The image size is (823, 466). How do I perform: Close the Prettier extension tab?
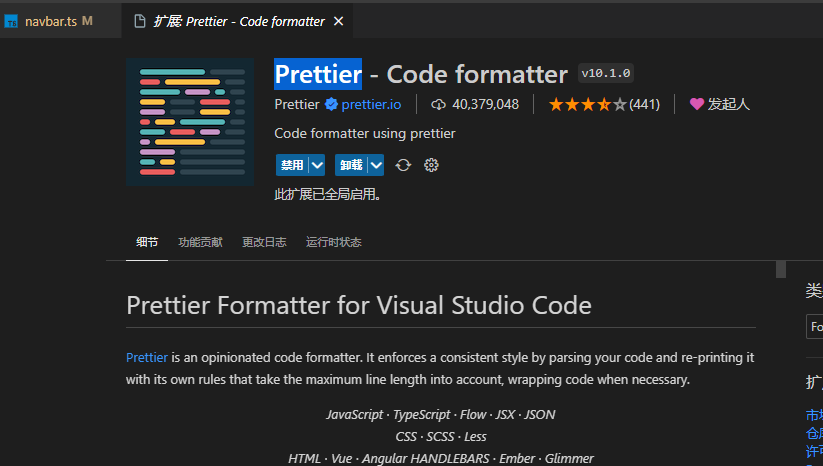(339, 21)
